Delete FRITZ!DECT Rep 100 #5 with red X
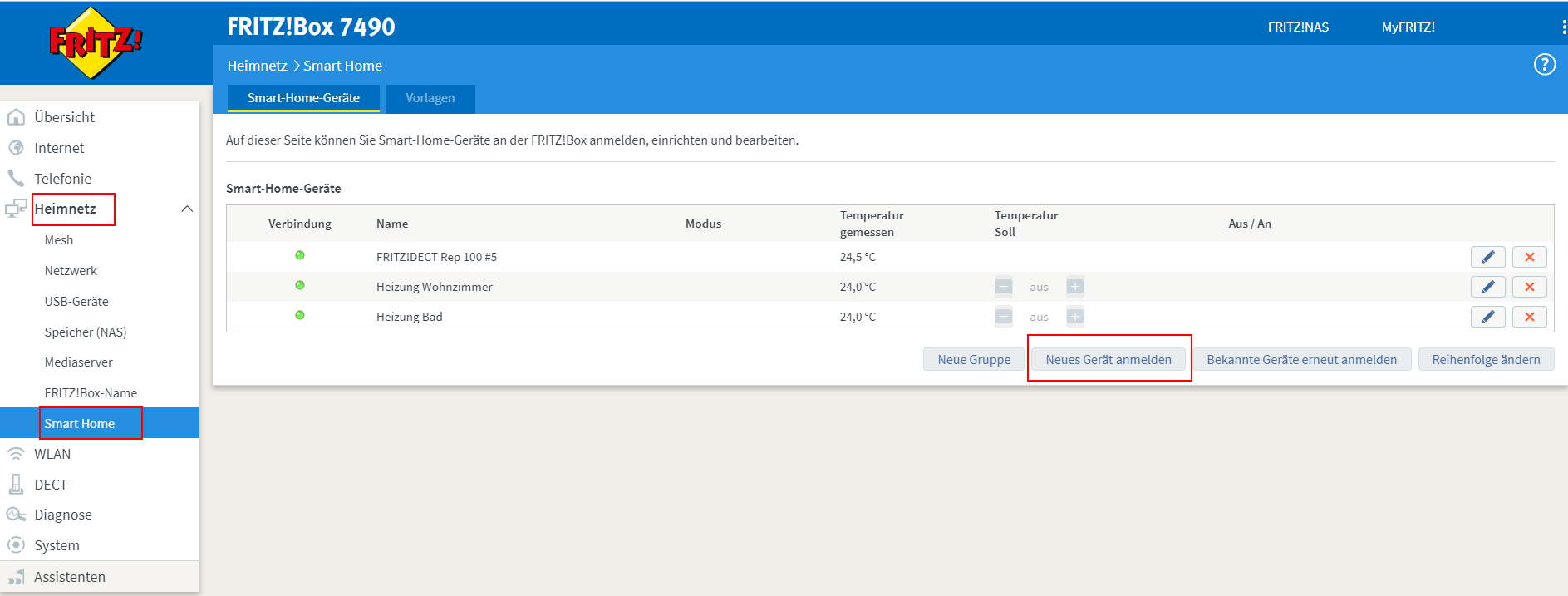Viewport: 1568px width, 596px height. click(1529, 257)
